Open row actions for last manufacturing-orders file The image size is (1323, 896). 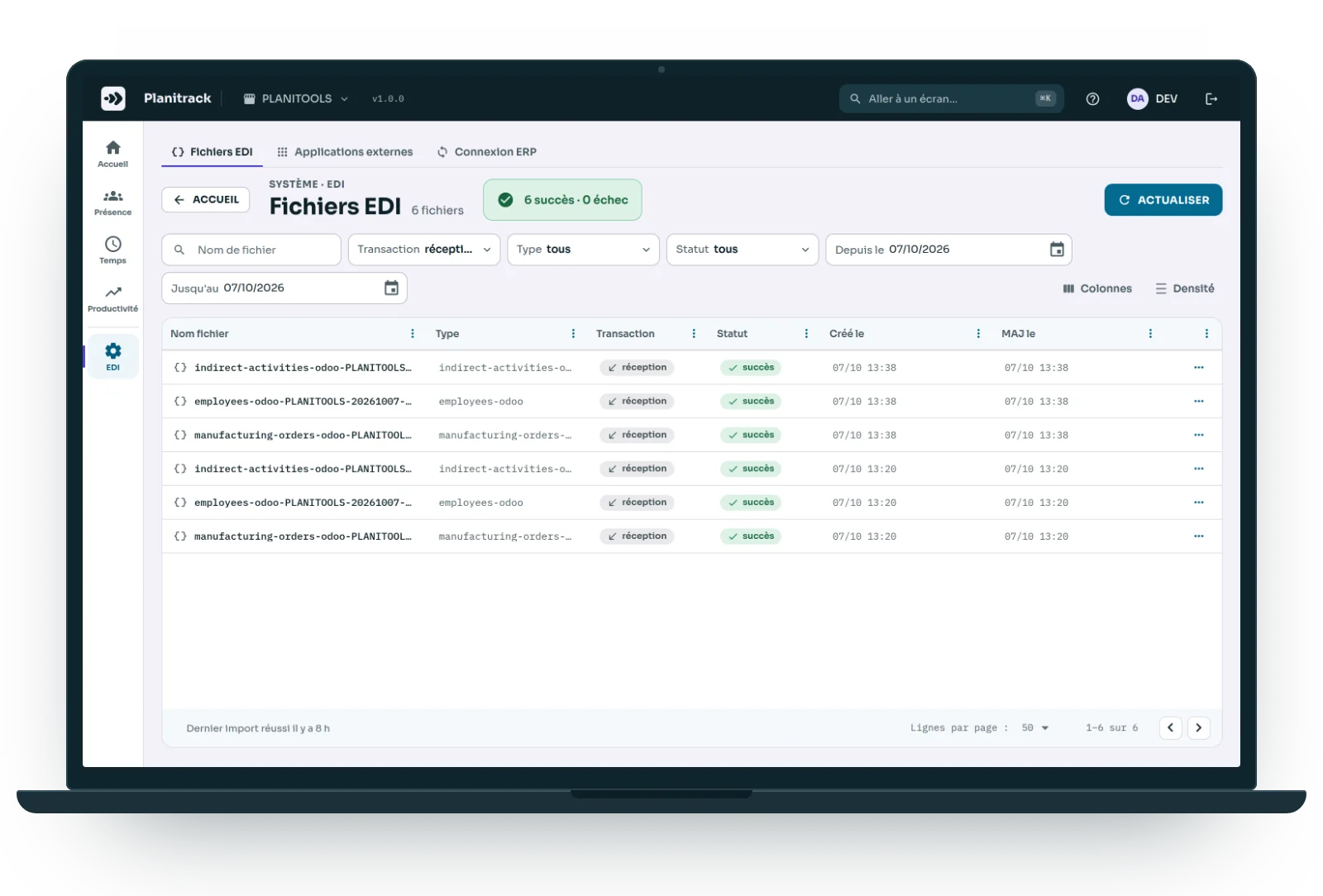(1199, 536)
